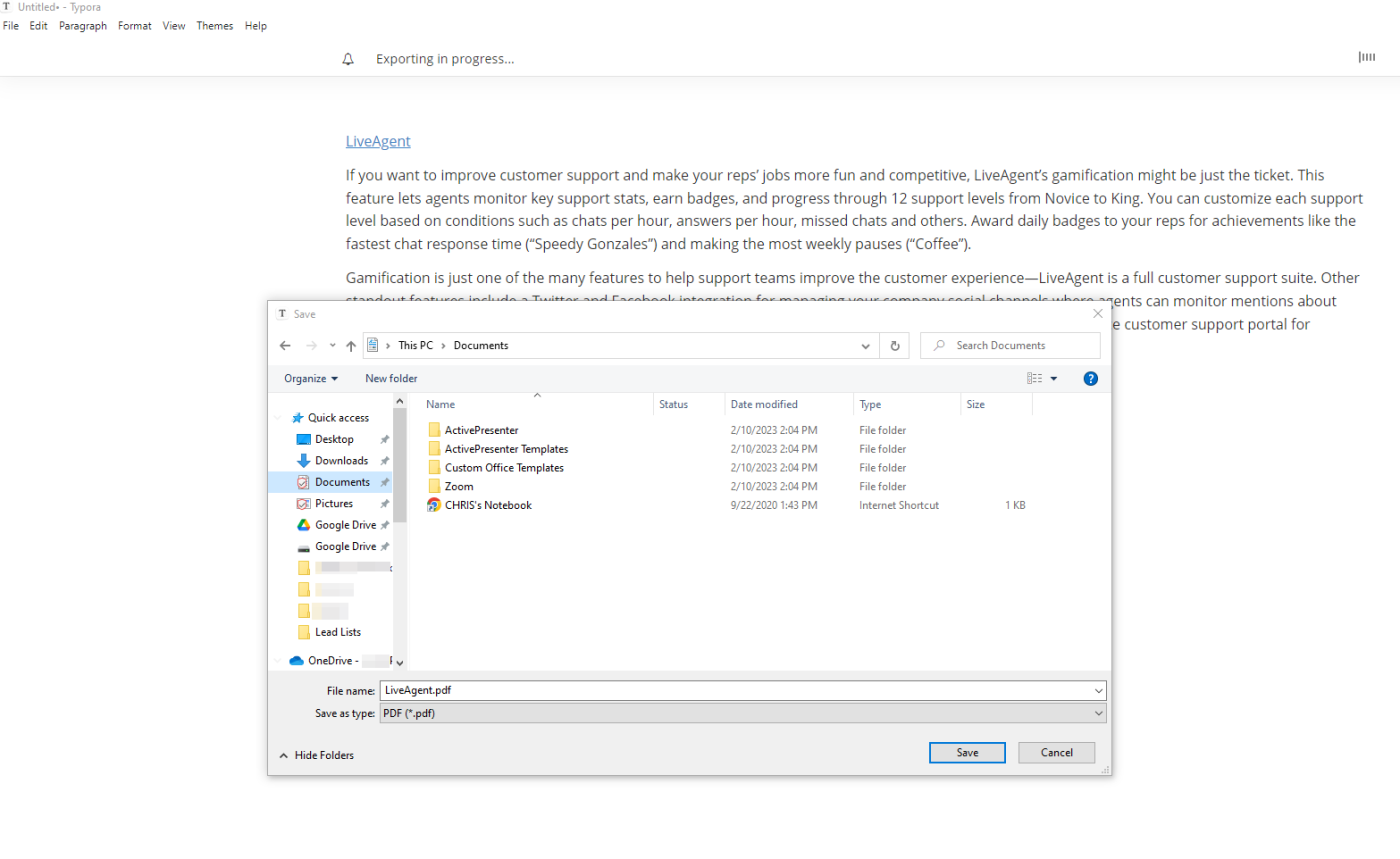The height and width of the screenshot is (859, 1400).
Task: Click the Save button
Action: coord(967,752)
